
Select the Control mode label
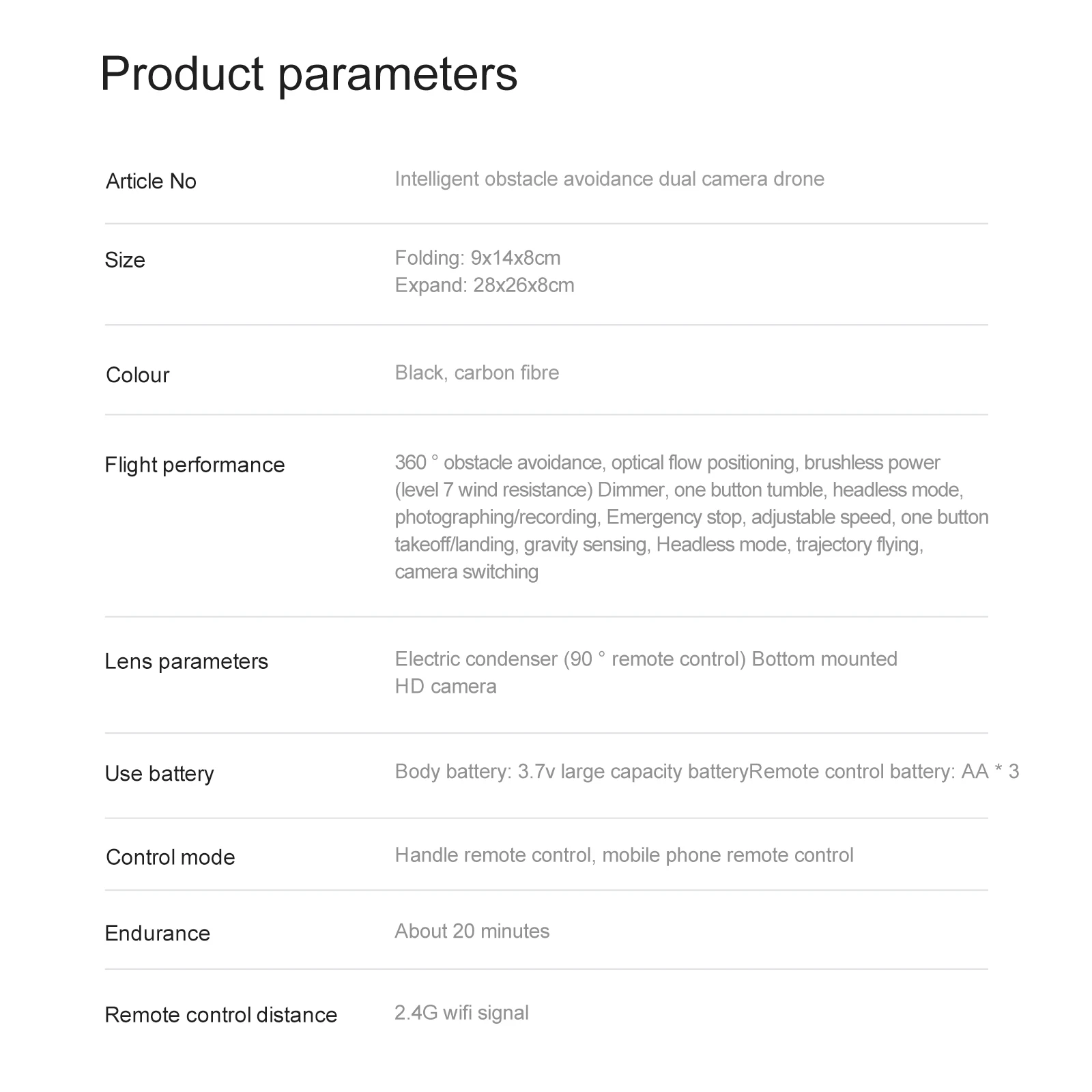click(x=170, y=857)
